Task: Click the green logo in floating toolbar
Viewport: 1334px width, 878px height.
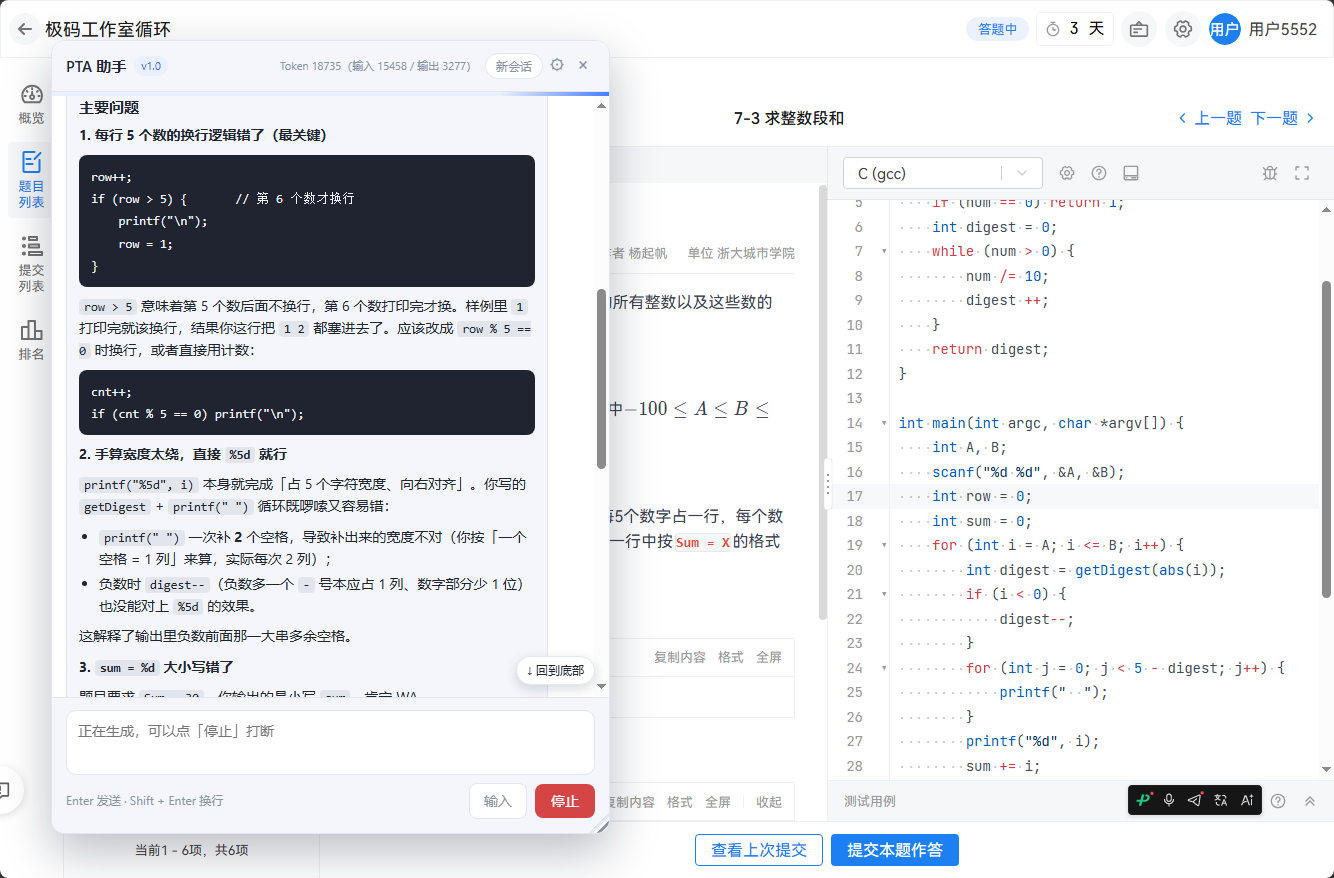Action: click(x=1143, y=800)
